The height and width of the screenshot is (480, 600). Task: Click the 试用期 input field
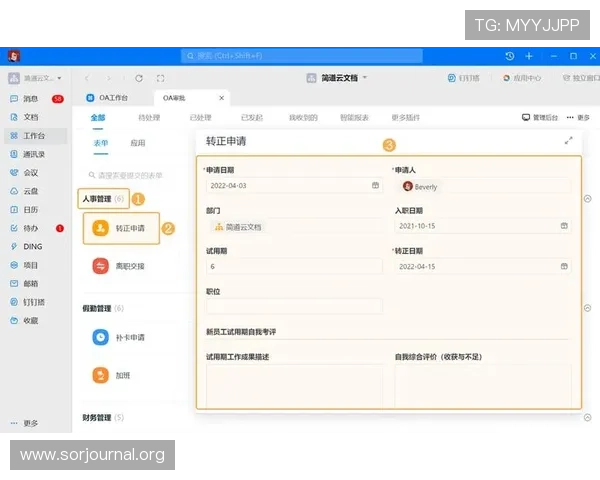[294, 266]
